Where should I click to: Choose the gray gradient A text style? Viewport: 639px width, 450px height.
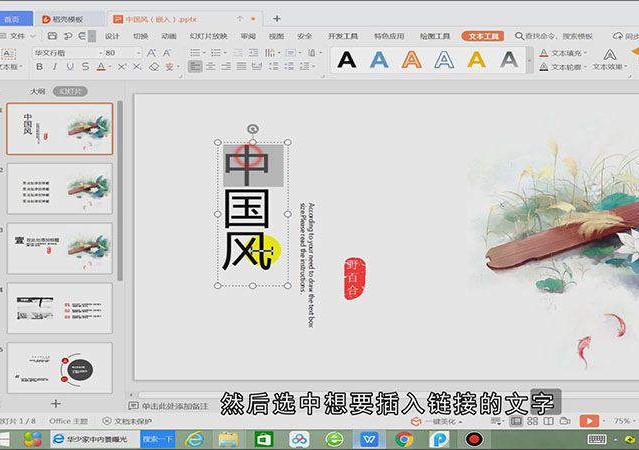click(509, 60)
